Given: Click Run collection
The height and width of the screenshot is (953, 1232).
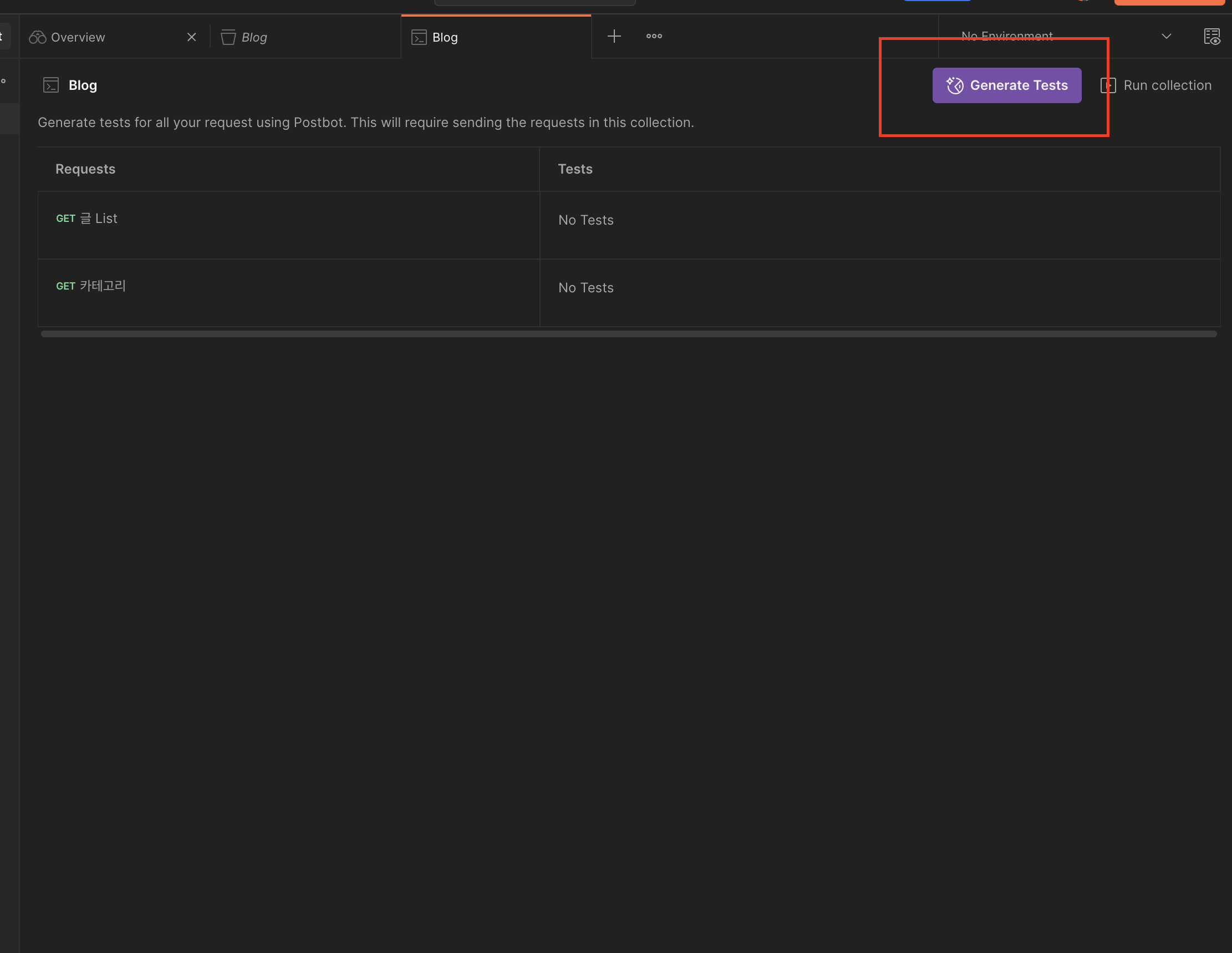Looking at the screenshot, I should point(1167,85).
